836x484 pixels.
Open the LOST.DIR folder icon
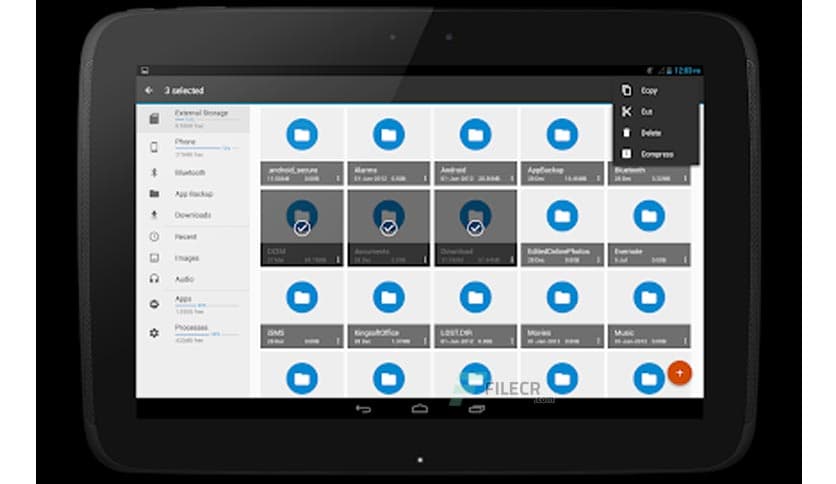[475, 297]
